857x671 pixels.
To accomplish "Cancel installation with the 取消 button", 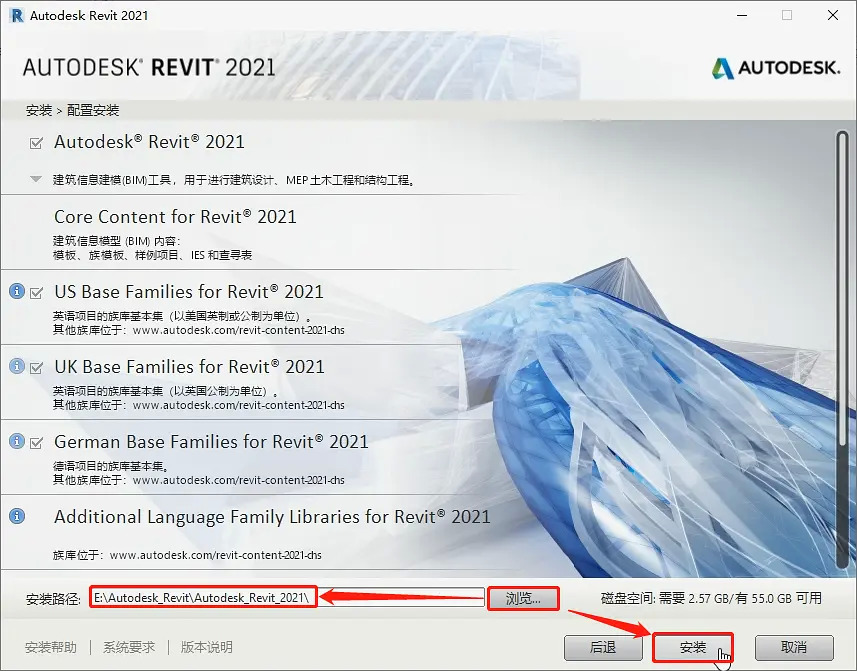I will [x=795, y=647].
